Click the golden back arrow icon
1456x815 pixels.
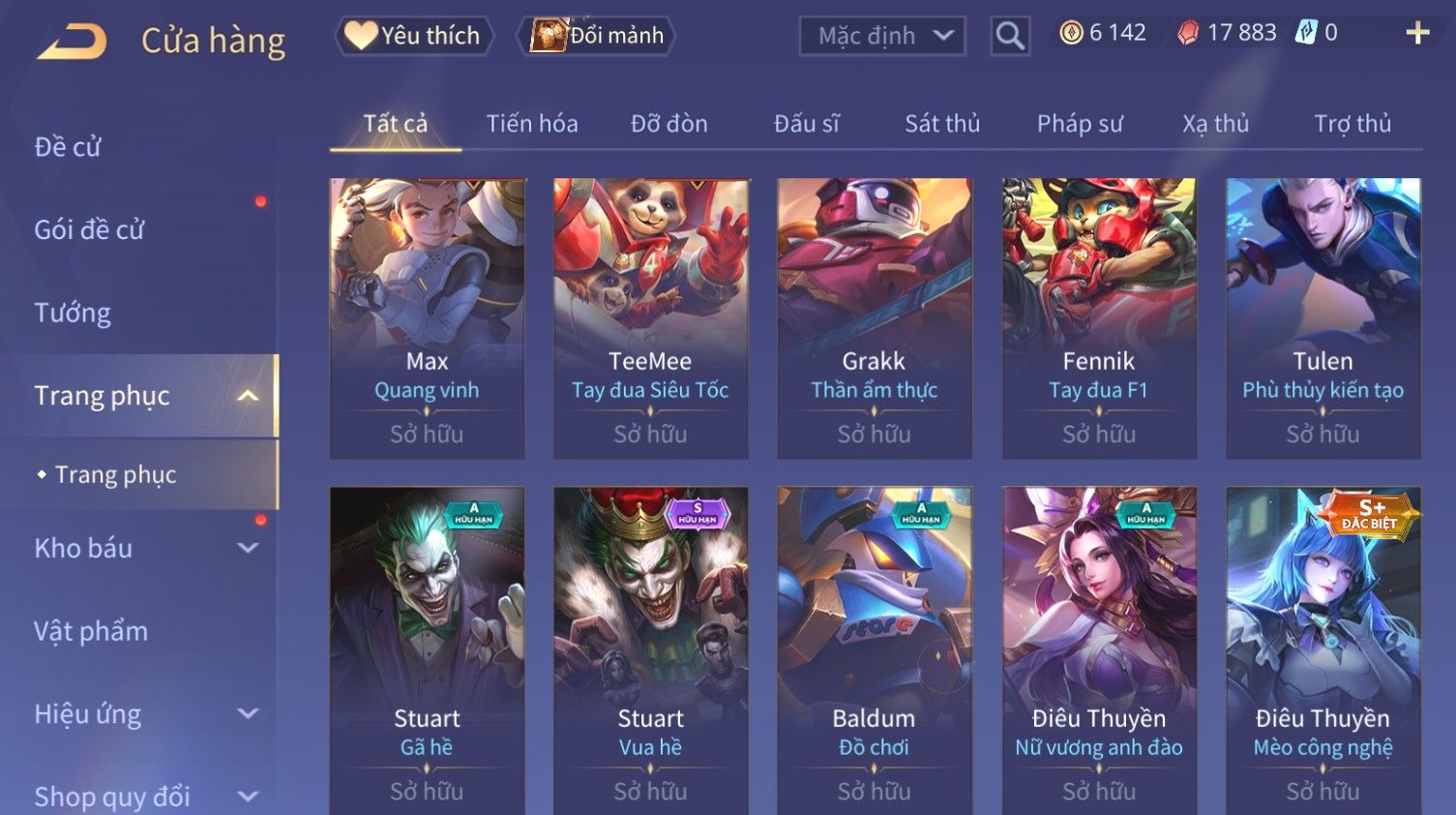click(72, 41)
